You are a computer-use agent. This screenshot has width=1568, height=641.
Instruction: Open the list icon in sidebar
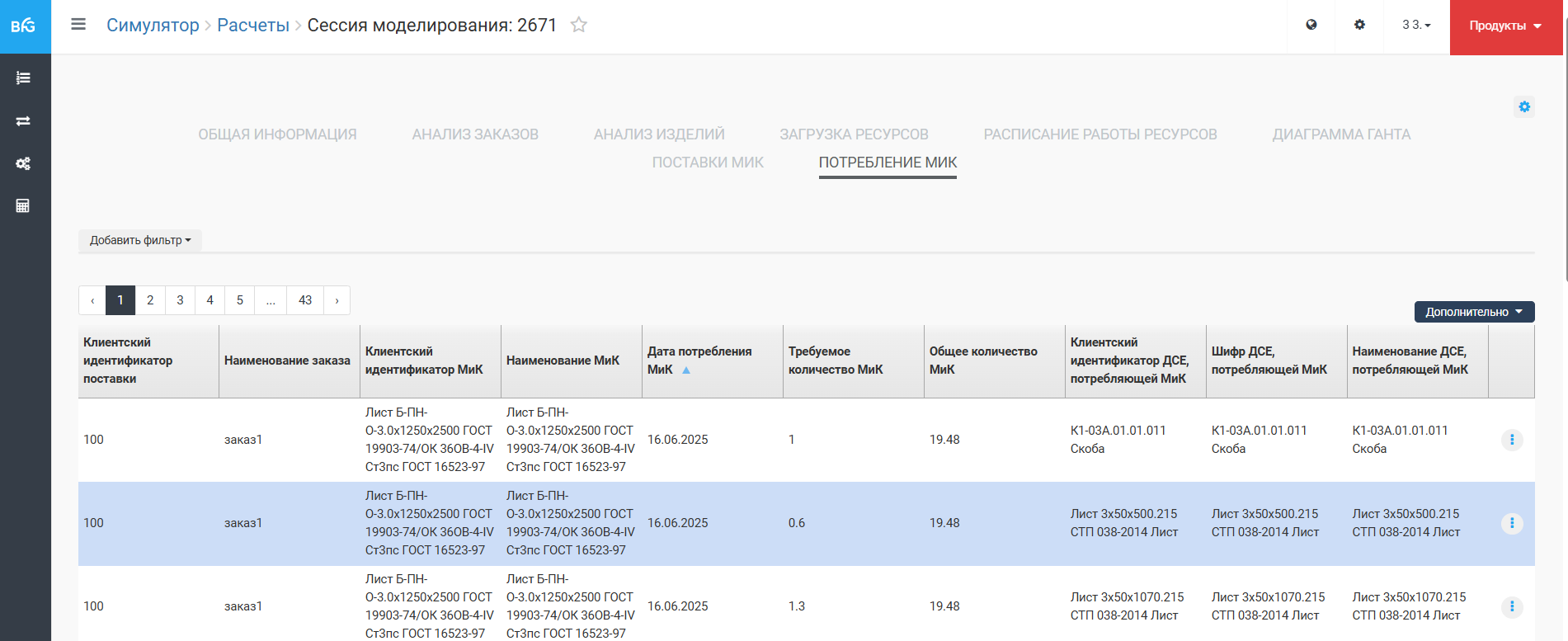[x=23, y=78]
